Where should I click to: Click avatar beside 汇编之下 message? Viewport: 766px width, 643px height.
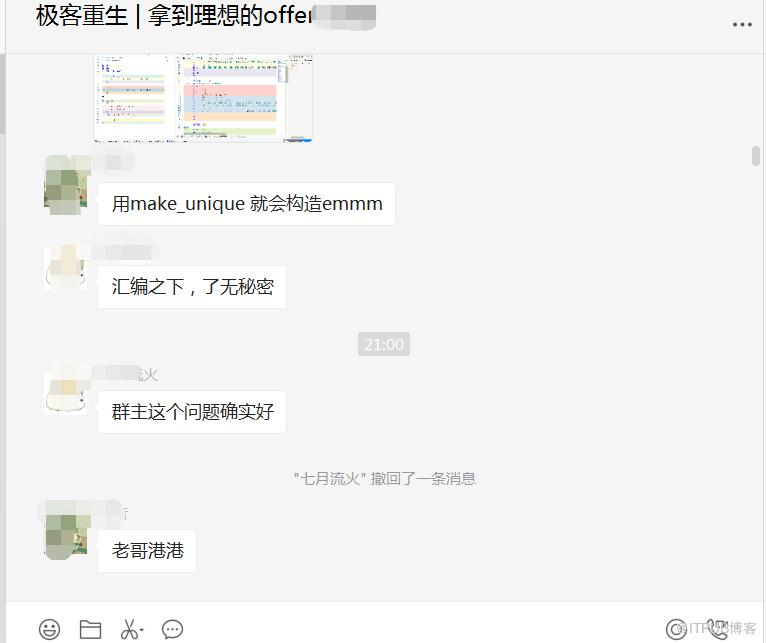(66, 269)
